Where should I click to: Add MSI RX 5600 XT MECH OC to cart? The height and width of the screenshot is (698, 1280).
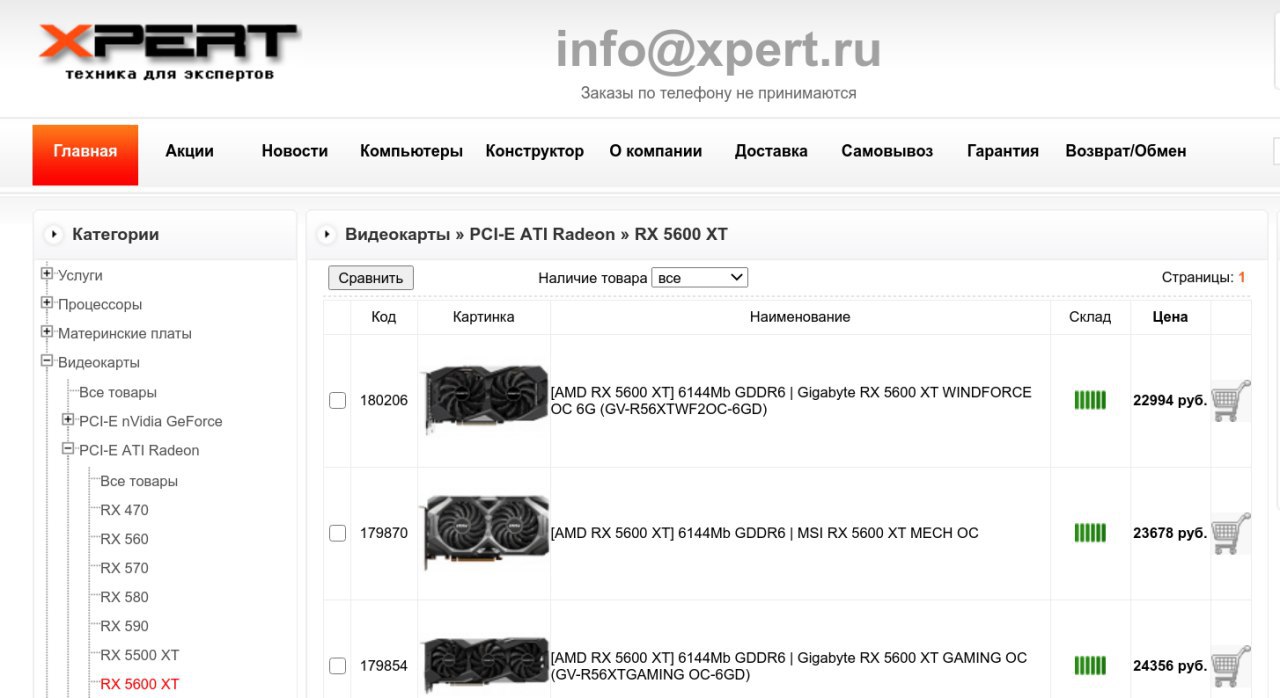coord(1230,533)
